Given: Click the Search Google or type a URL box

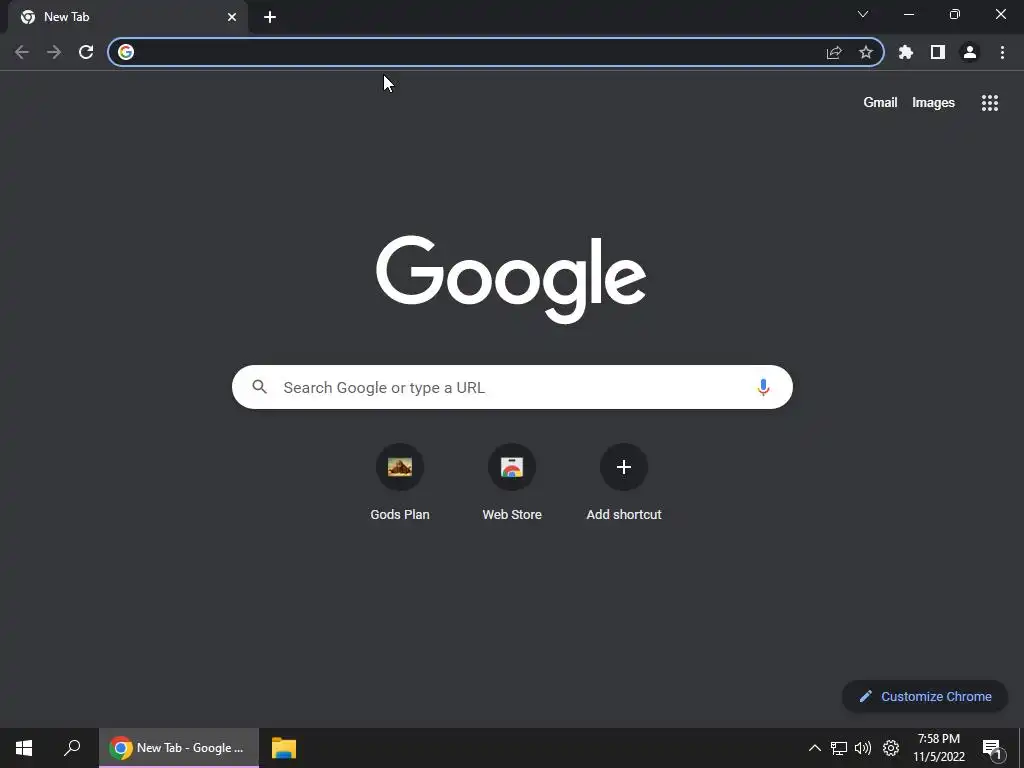Looking at the screenshot, I should click(x=512, y=387).
